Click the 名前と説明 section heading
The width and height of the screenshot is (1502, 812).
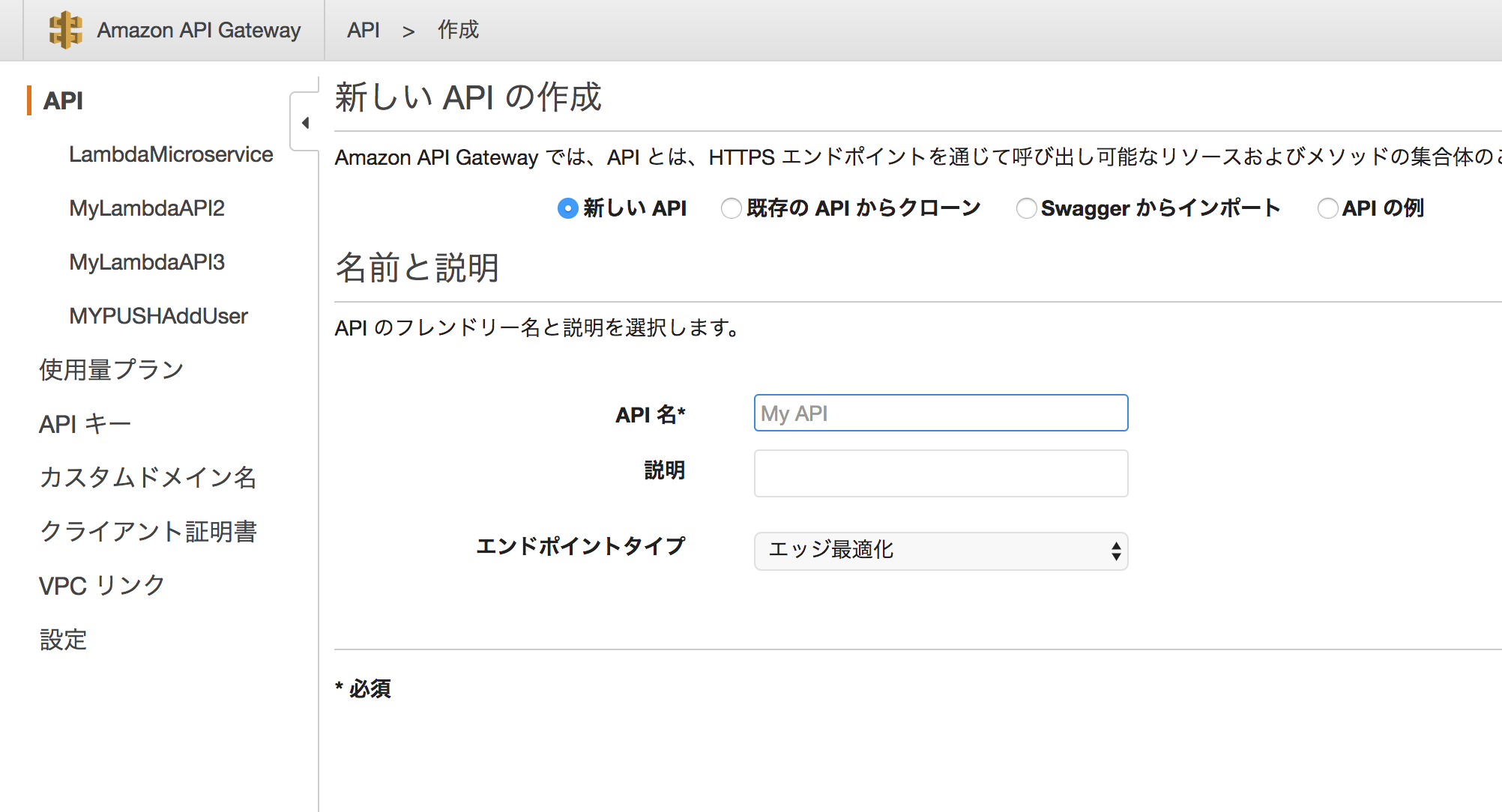(x=417, y=267)
